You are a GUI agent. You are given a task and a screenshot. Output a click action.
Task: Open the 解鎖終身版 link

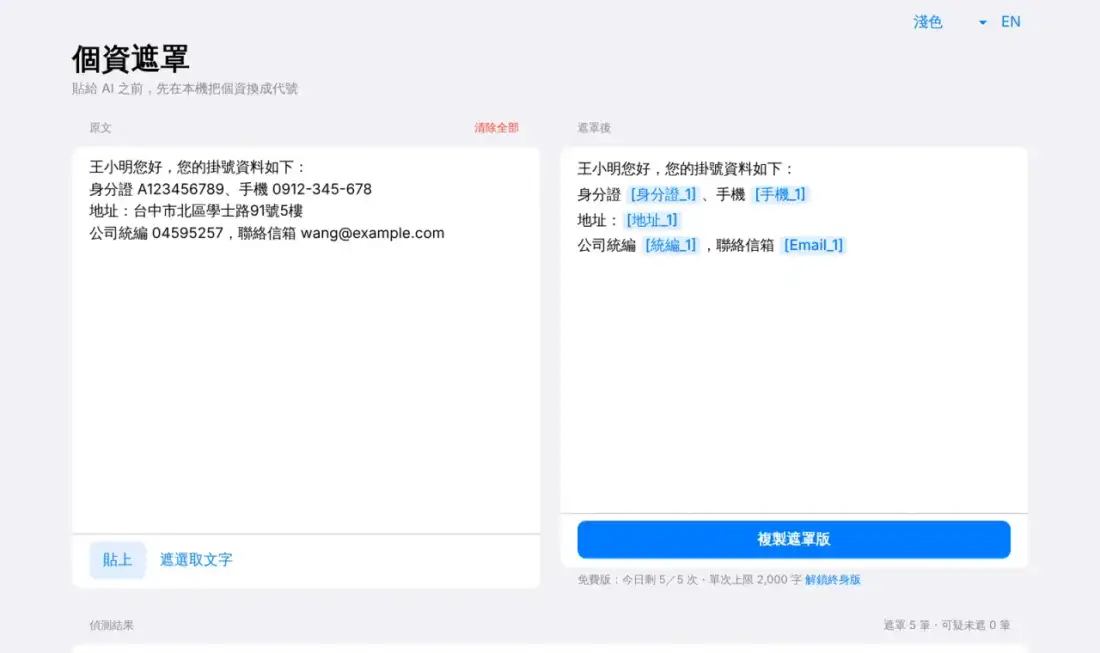point(833,580)
